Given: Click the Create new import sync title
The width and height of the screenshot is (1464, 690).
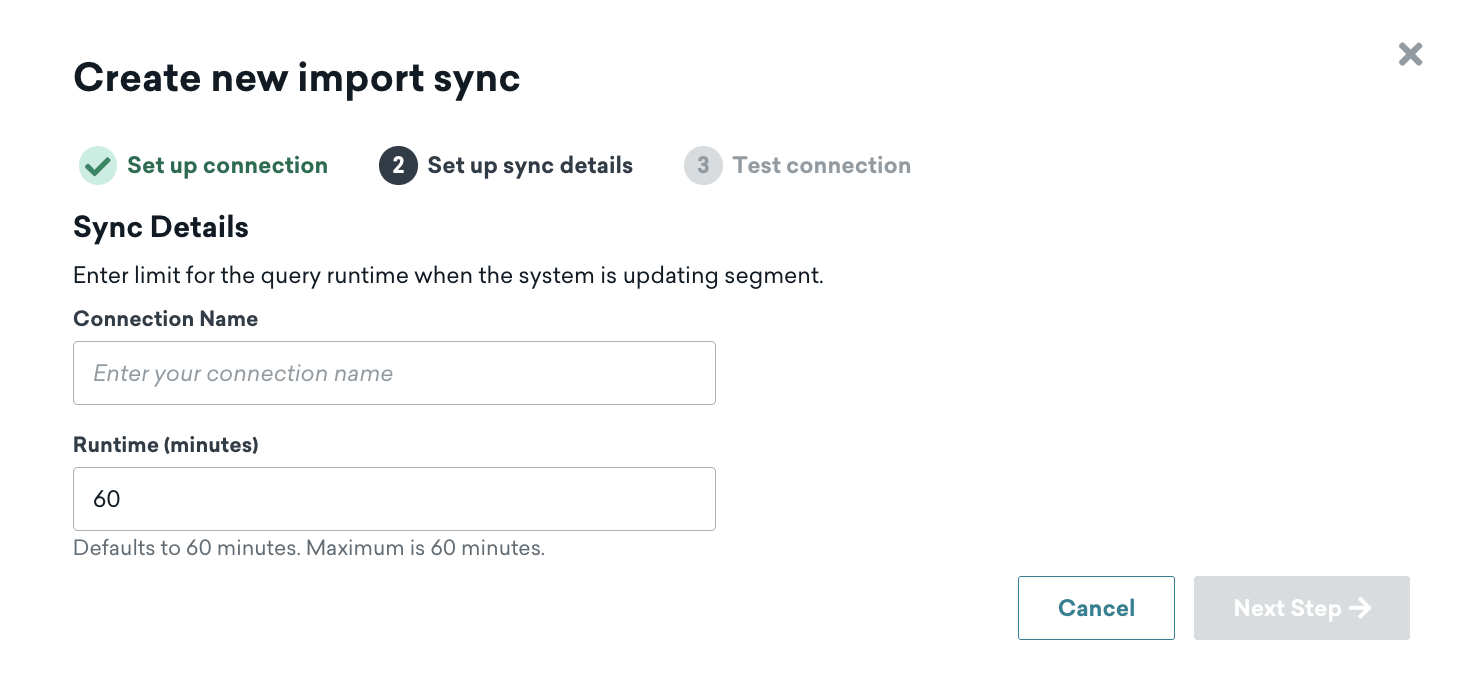Looking at the screenshot, I should [x=297, y=78].
